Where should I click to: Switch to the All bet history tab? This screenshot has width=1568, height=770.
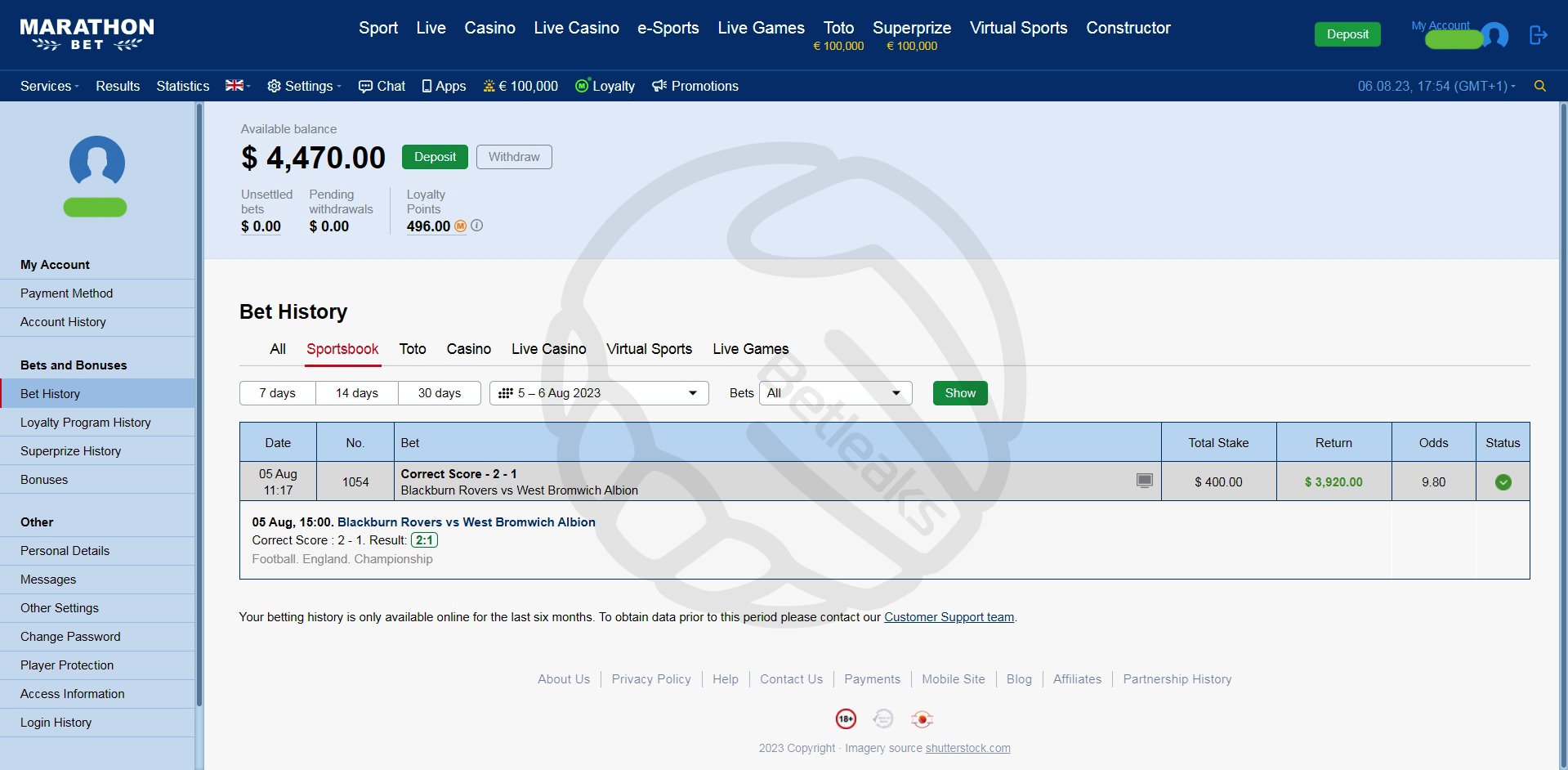278,349
